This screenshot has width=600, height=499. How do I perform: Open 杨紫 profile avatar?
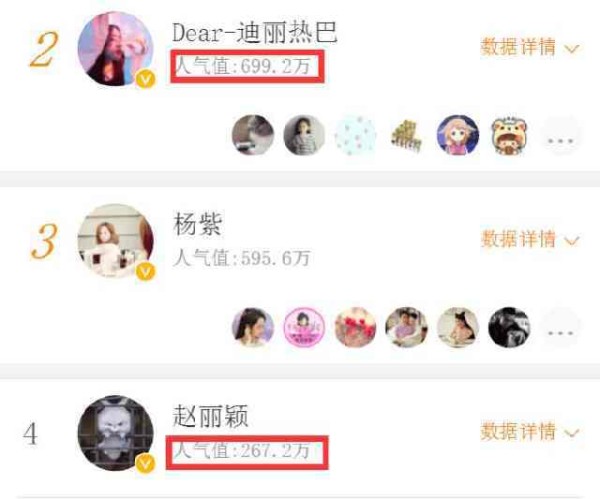point(116,241)
